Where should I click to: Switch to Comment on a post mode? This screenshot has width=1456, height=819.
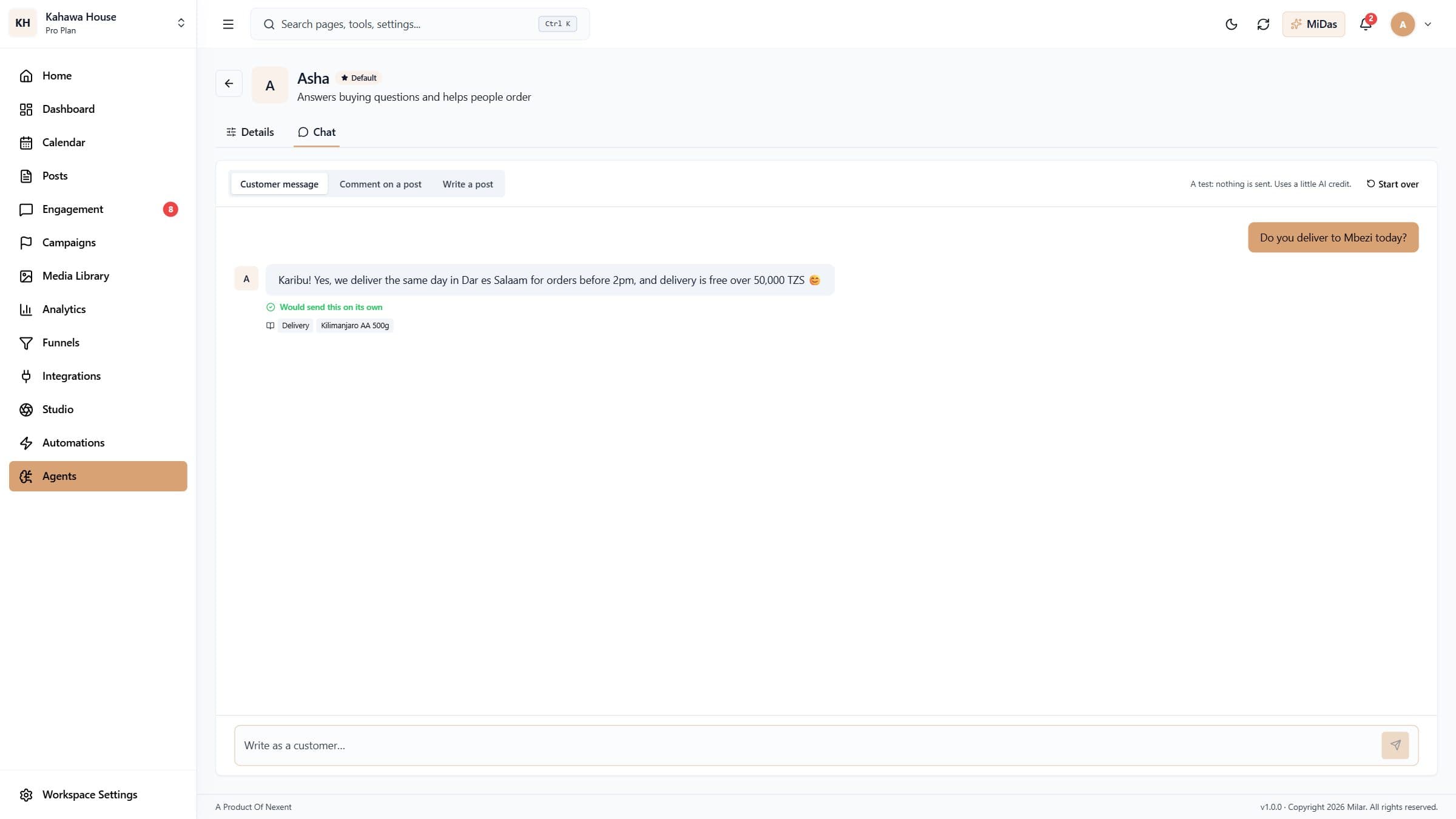coord(380,184)
